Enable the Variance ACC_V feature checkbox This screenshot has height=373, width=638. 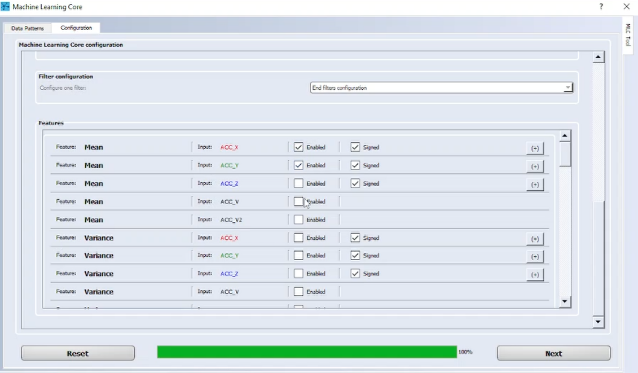pyautogui.click(x=299, y=292)
